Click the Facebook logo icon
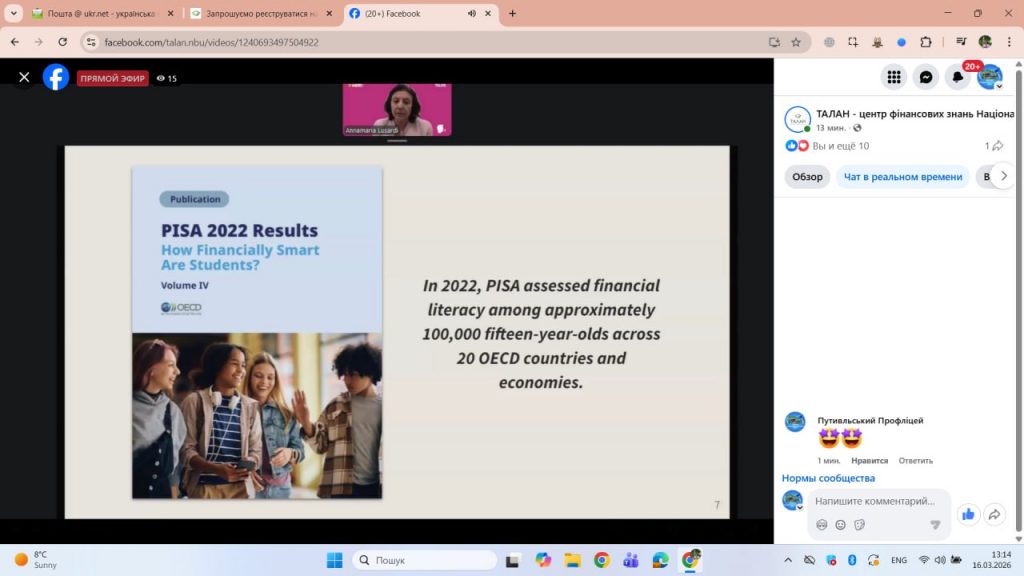The height and width of the screenshot is (576, 1024). (56, 77)
